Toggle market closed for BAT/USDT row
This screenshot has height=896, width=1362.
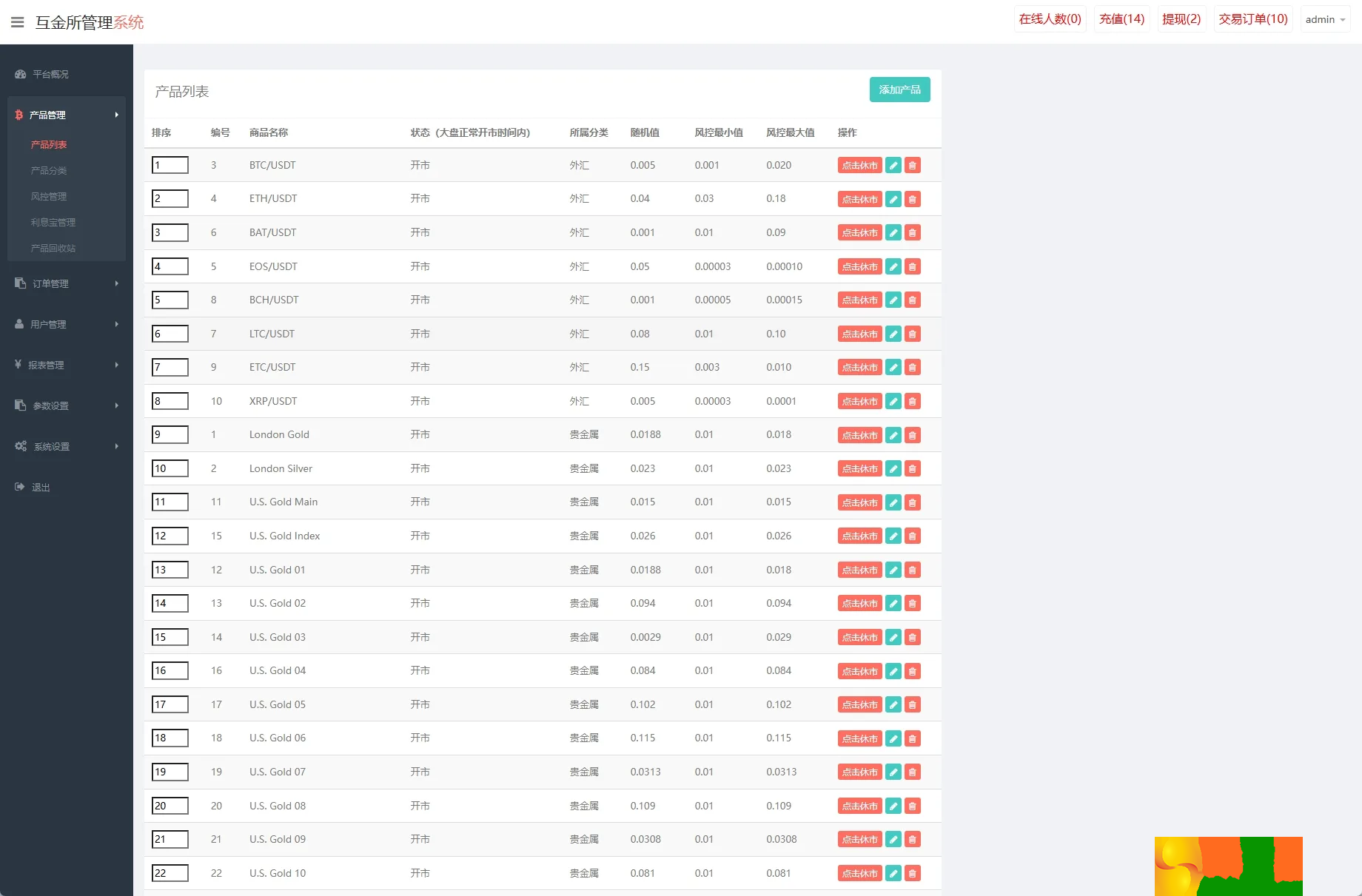(x=859, y=233)
